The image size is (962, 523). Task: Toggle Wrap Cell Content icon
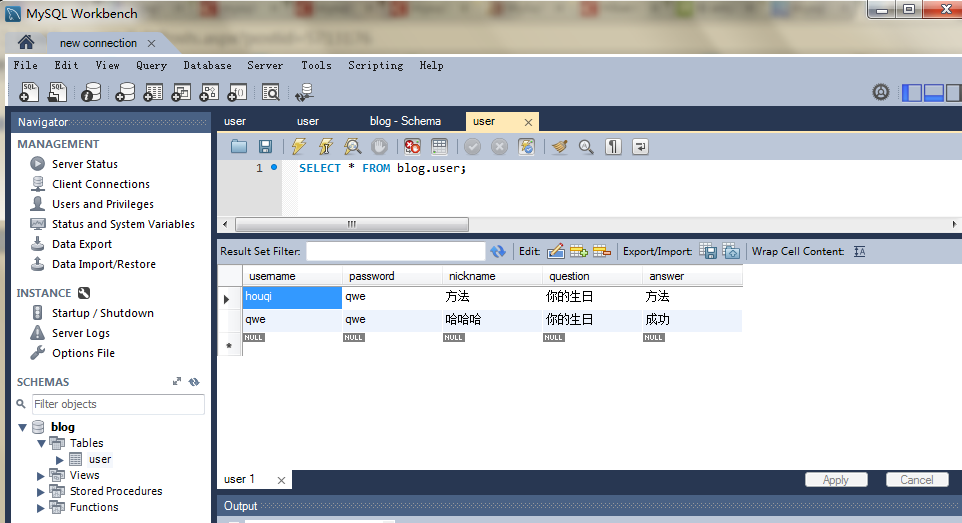860,251
